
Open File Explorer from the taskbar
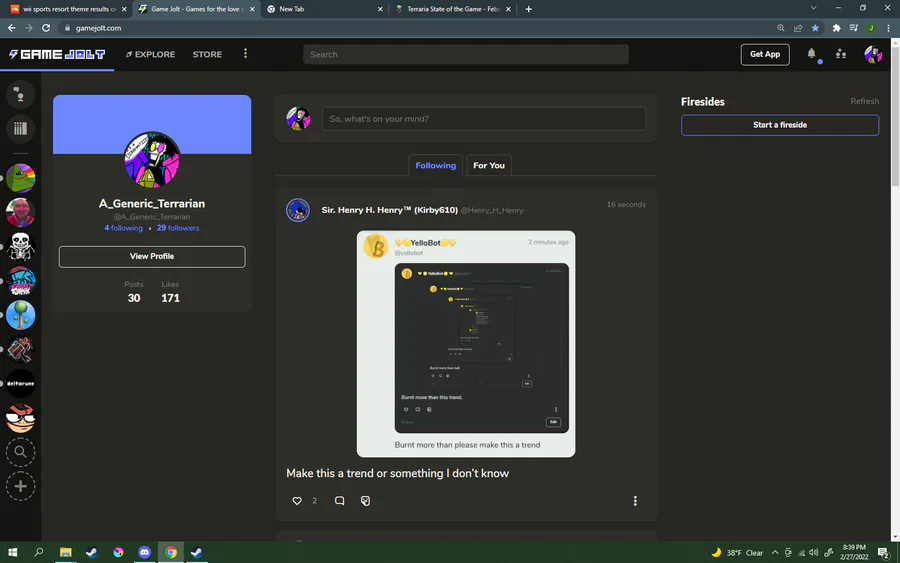click(x=65, y=552)
